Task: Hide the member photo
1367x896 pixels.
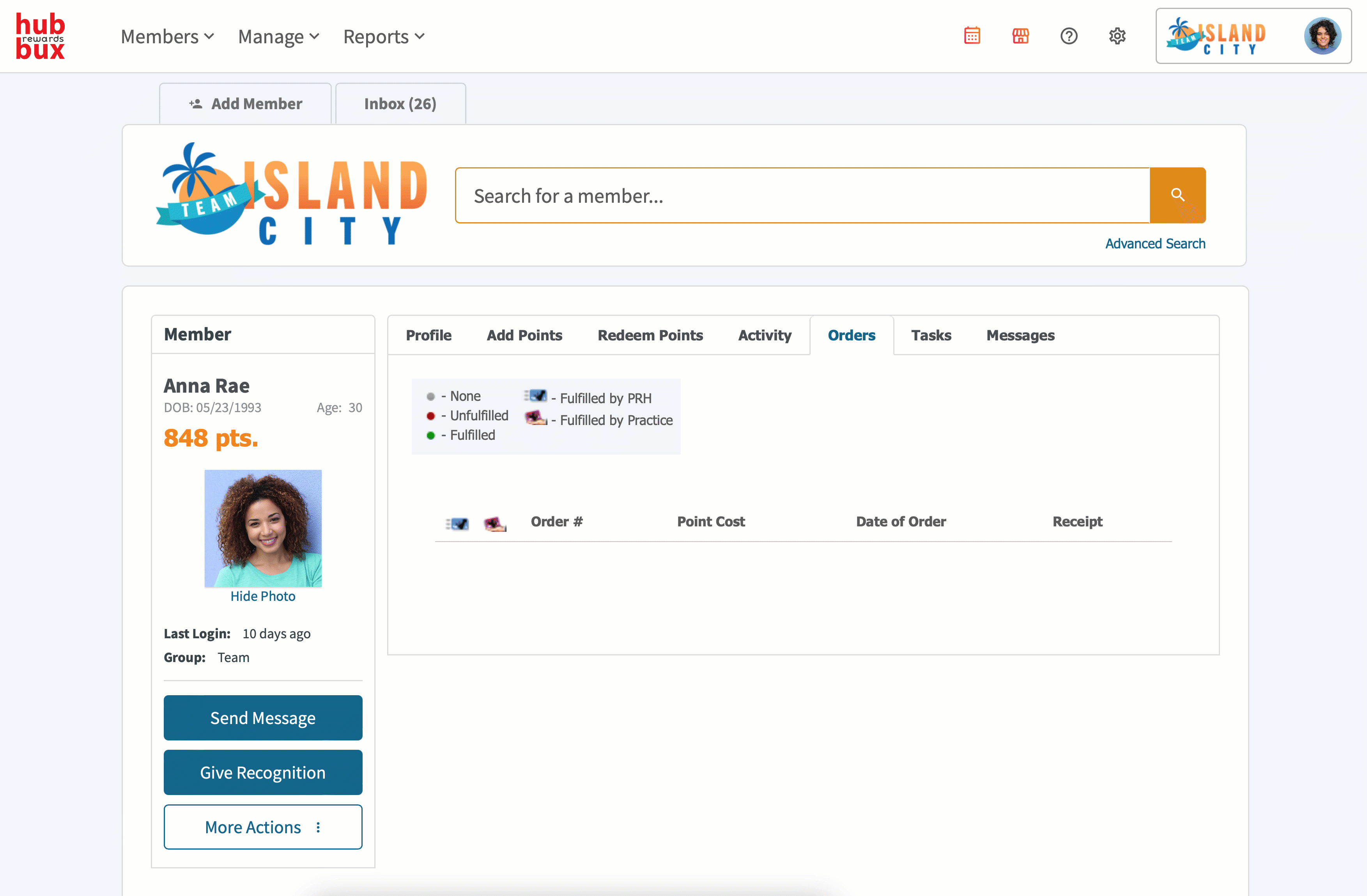Action: click(262, 596)
